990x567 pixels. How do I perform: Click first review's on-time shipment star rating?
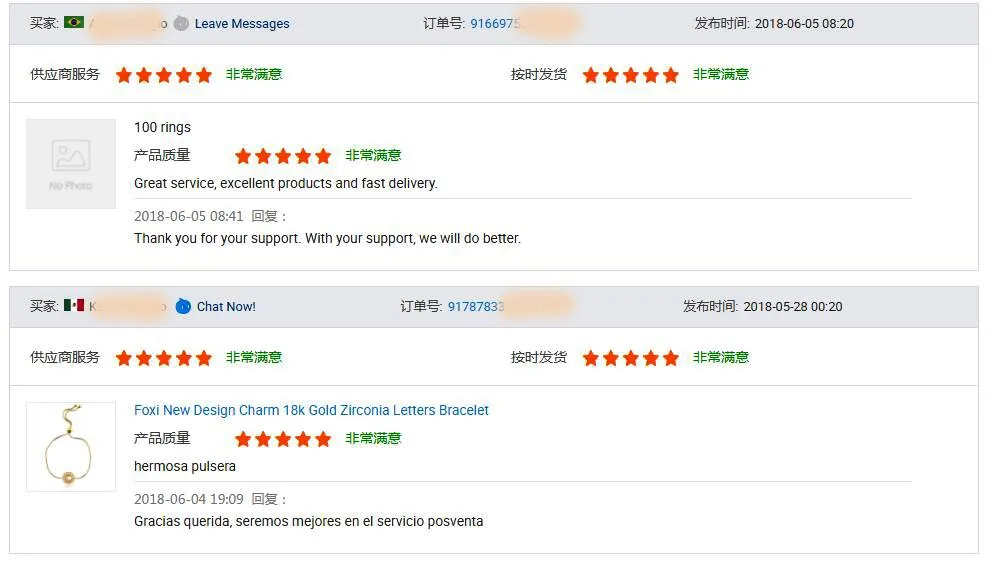tap(631, 75)
